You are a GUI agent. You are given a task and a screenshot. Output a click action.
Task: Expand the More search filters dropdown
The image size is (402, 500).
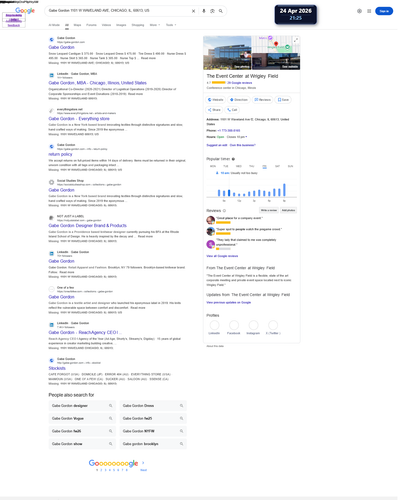click(x=155, y=25)
